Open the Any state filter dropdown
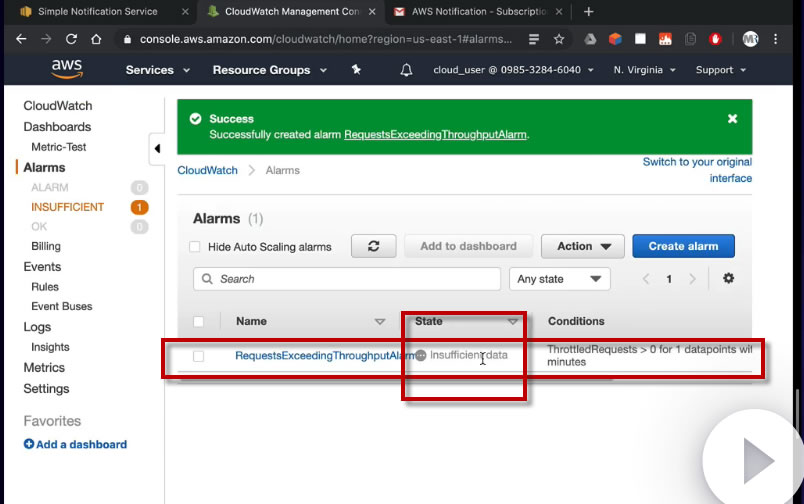 (559, 279)
